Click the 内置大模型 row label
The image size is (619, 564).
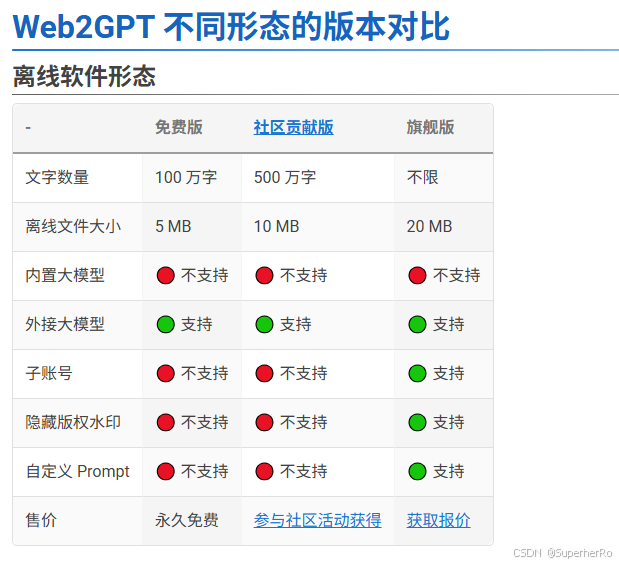coord(65,275)
